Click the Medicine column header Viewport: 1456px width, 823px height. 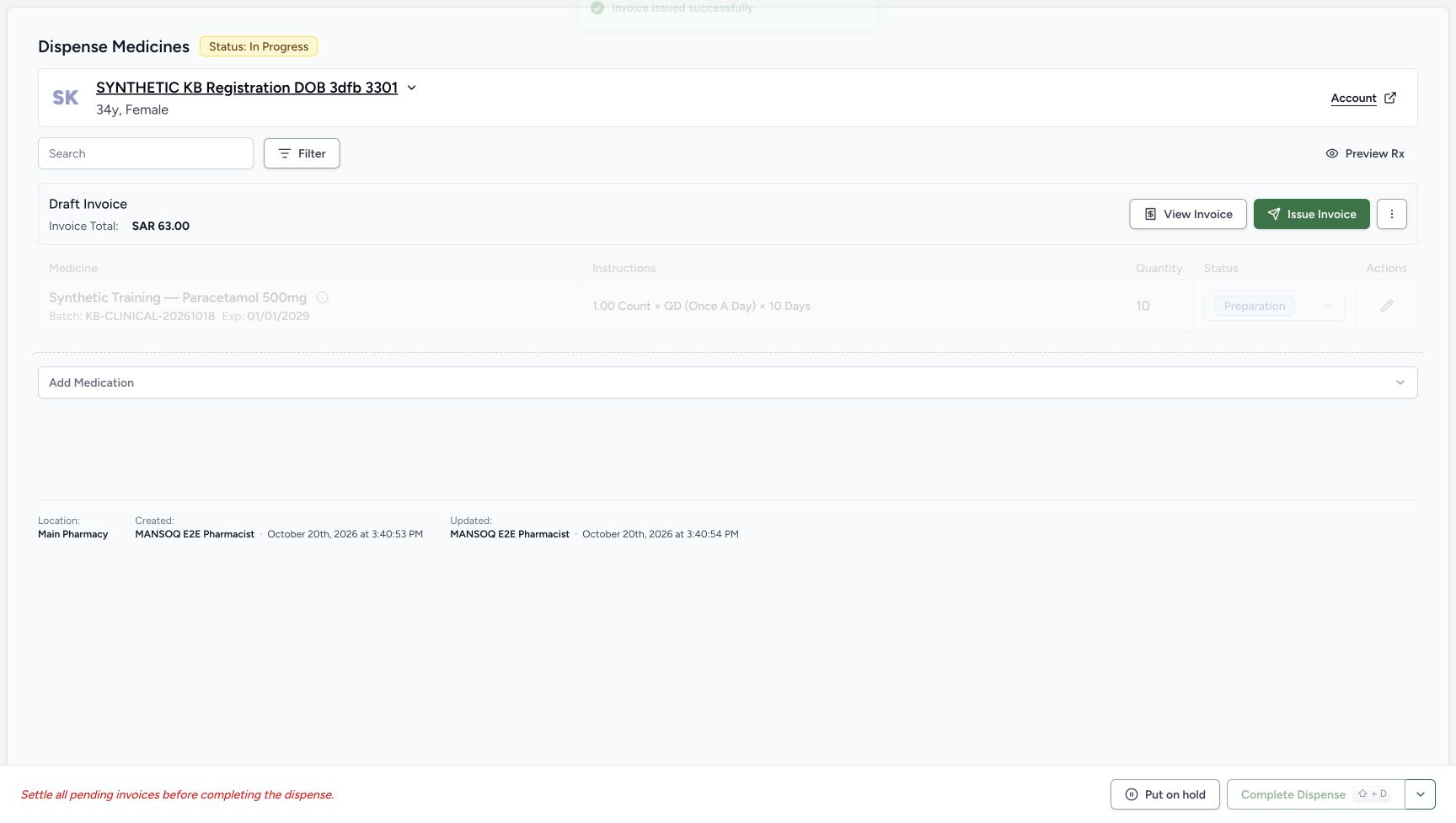[73, 268]
